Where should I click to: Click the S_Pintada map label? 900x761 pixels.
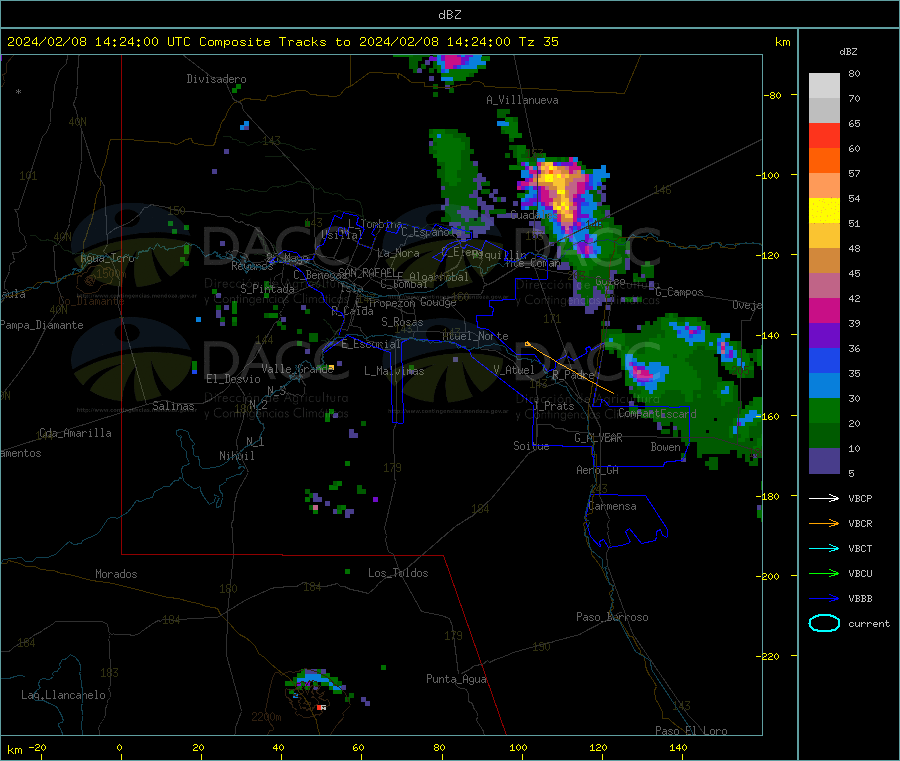[267, 289]
